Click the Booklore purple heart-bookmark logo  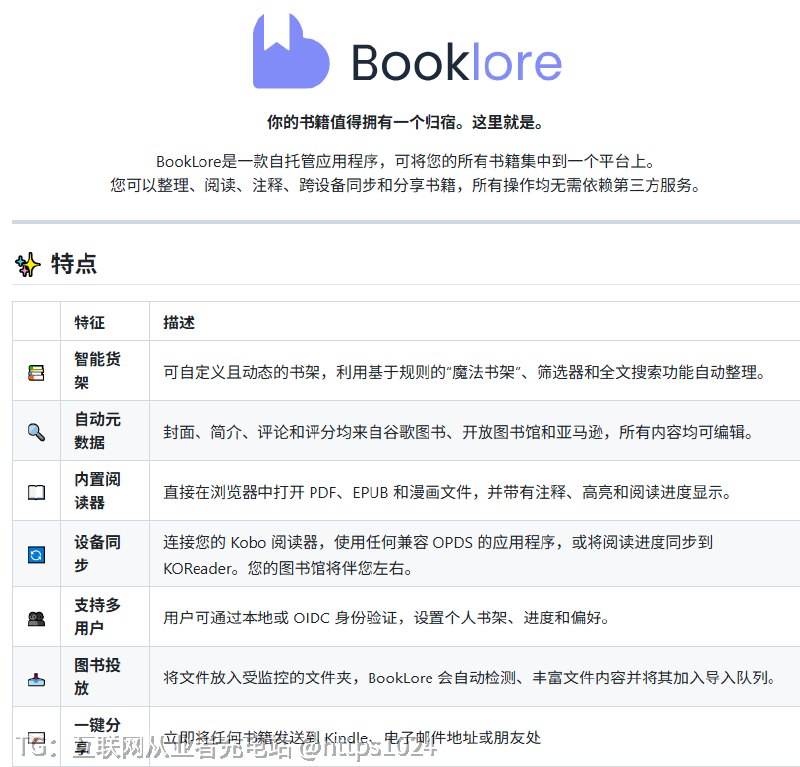pyautogui.click(x=291, y=51)
